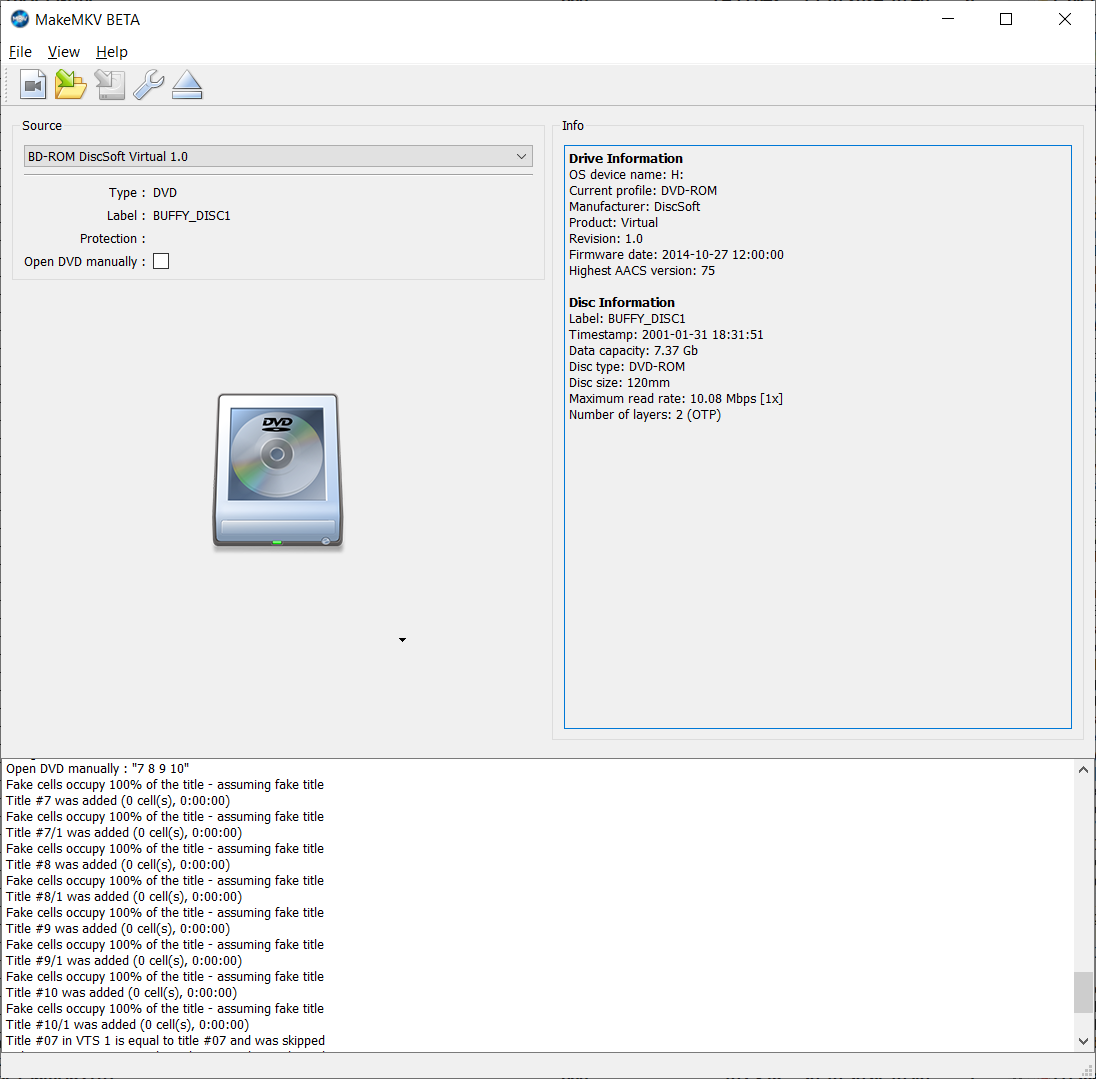Select the 'Current profile: DVD-ROM' line
The image size is (1096, 1079).
point(643,191)
